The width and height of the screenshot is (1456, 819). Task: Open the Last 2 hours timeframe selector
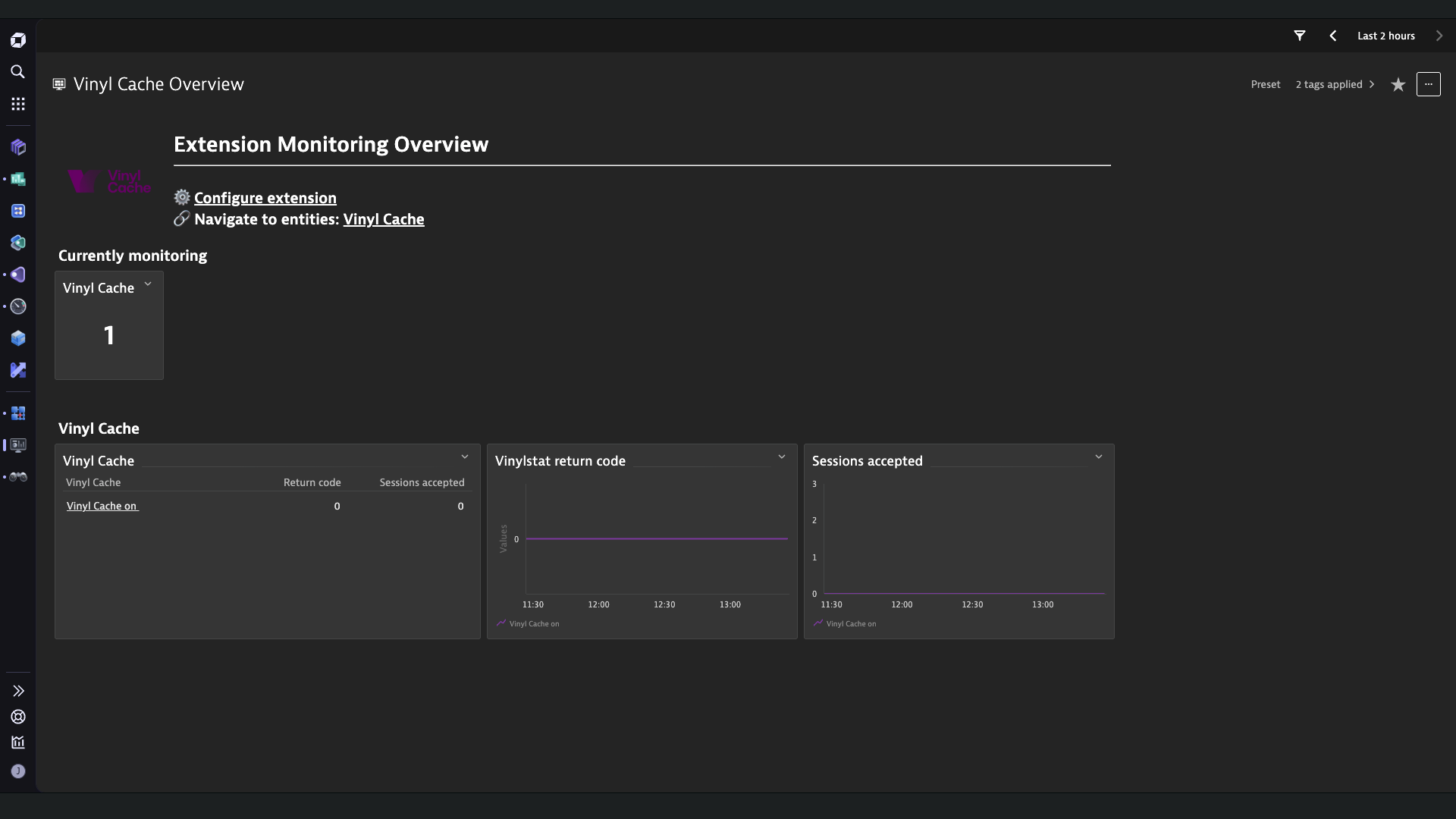(x=1385, y=36)
